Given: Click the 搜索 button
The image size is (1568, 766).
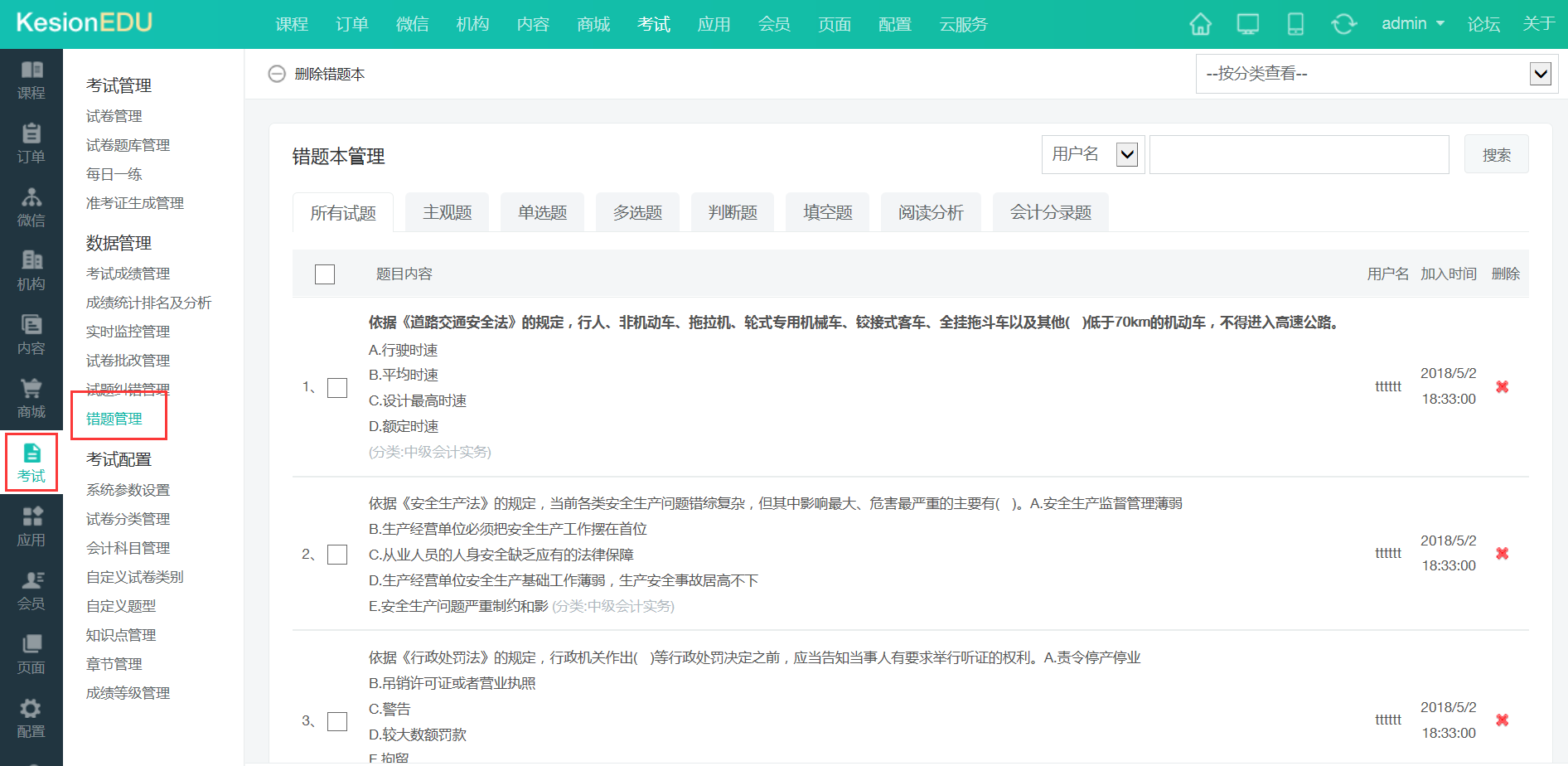Looking at the screenshot, I should pos(1496,154).
